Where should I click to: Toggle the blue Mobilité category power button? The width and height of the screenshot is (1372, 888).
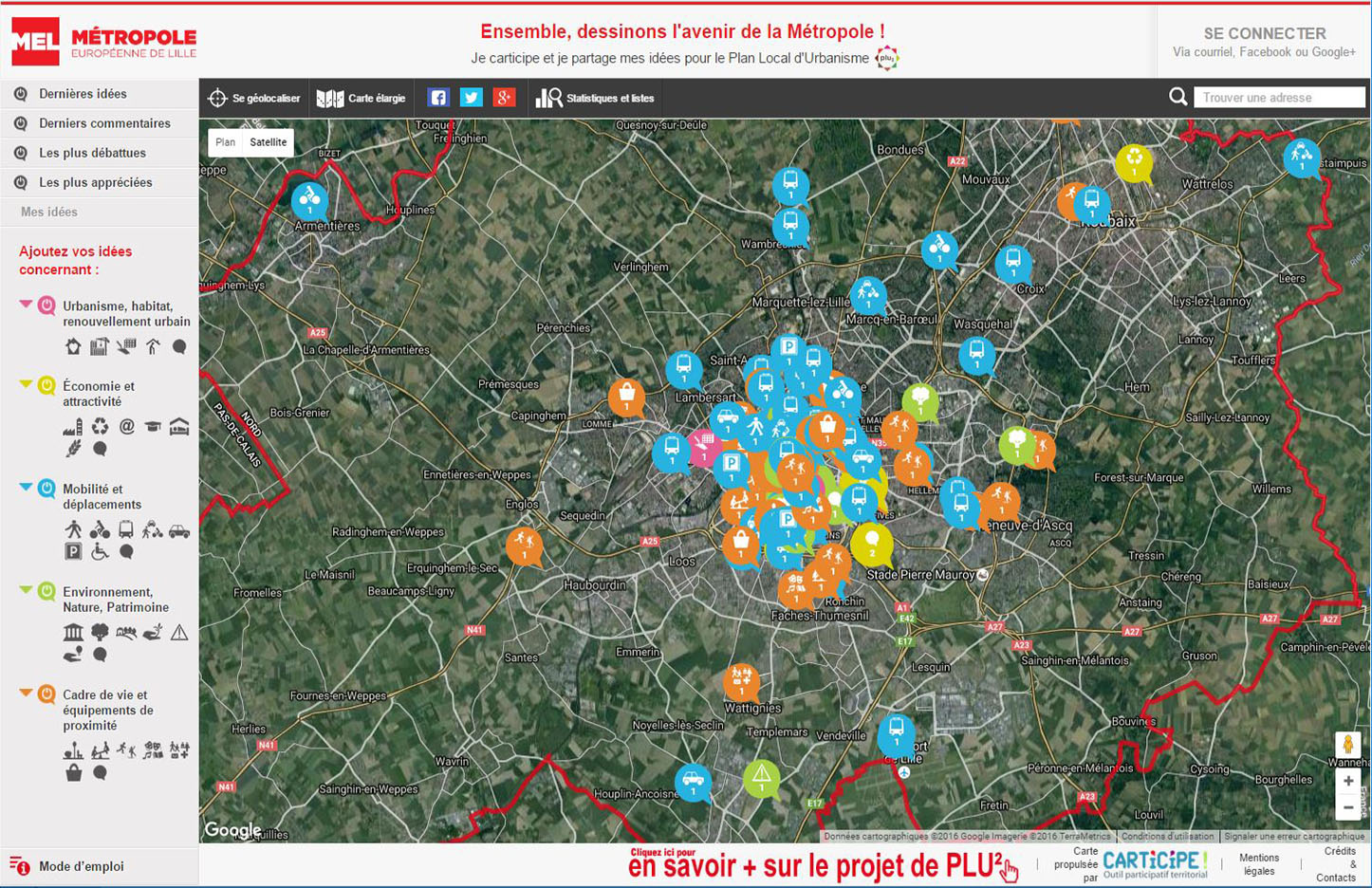(x=46, y=489)
